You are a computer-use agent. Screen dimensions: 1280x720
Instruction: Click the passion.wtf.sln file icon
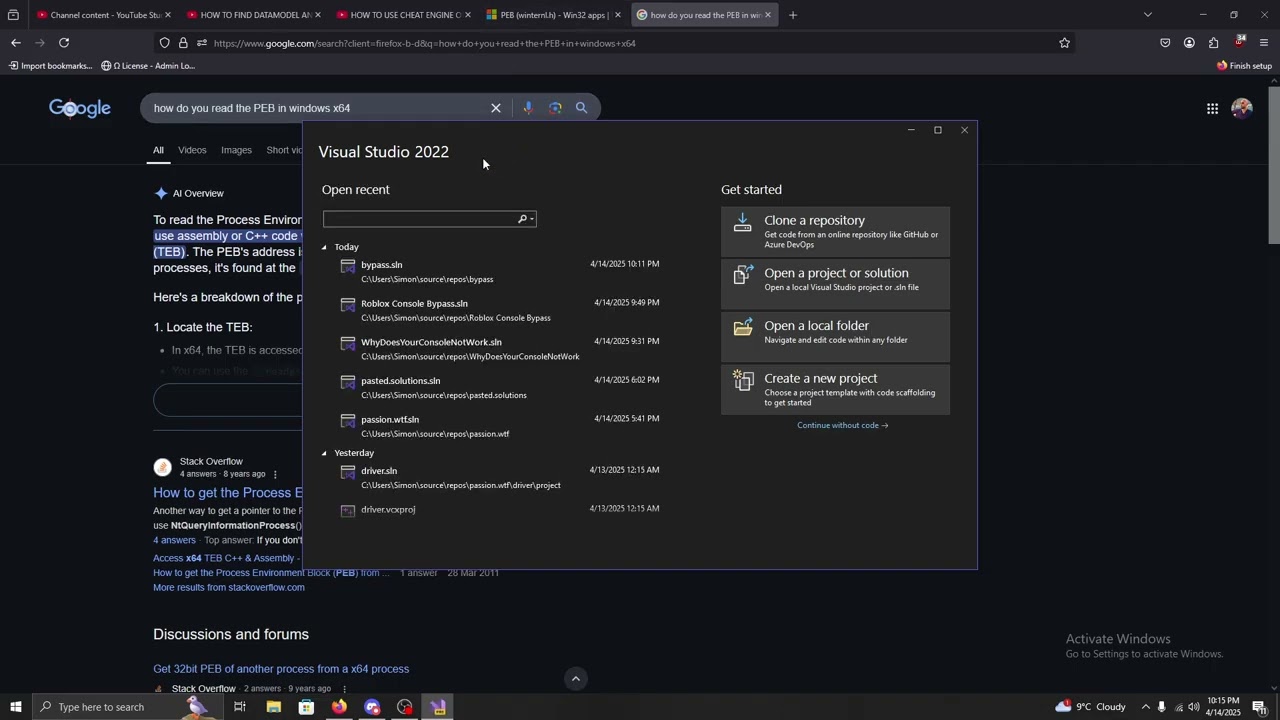coord(348,421)
